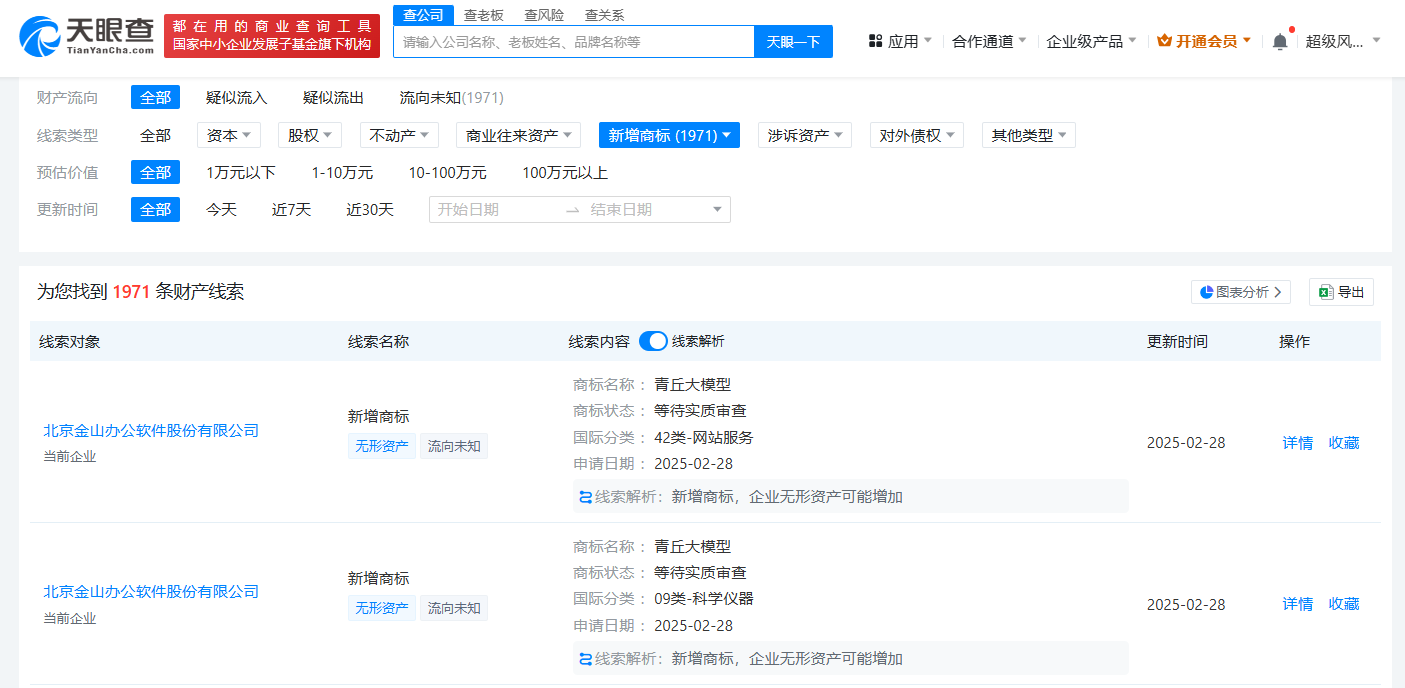This screenshot has height=688, width=1405.
Task: Click the 开通会员 crown icon
Action: pyautogui.click(x=1164, y=41)
